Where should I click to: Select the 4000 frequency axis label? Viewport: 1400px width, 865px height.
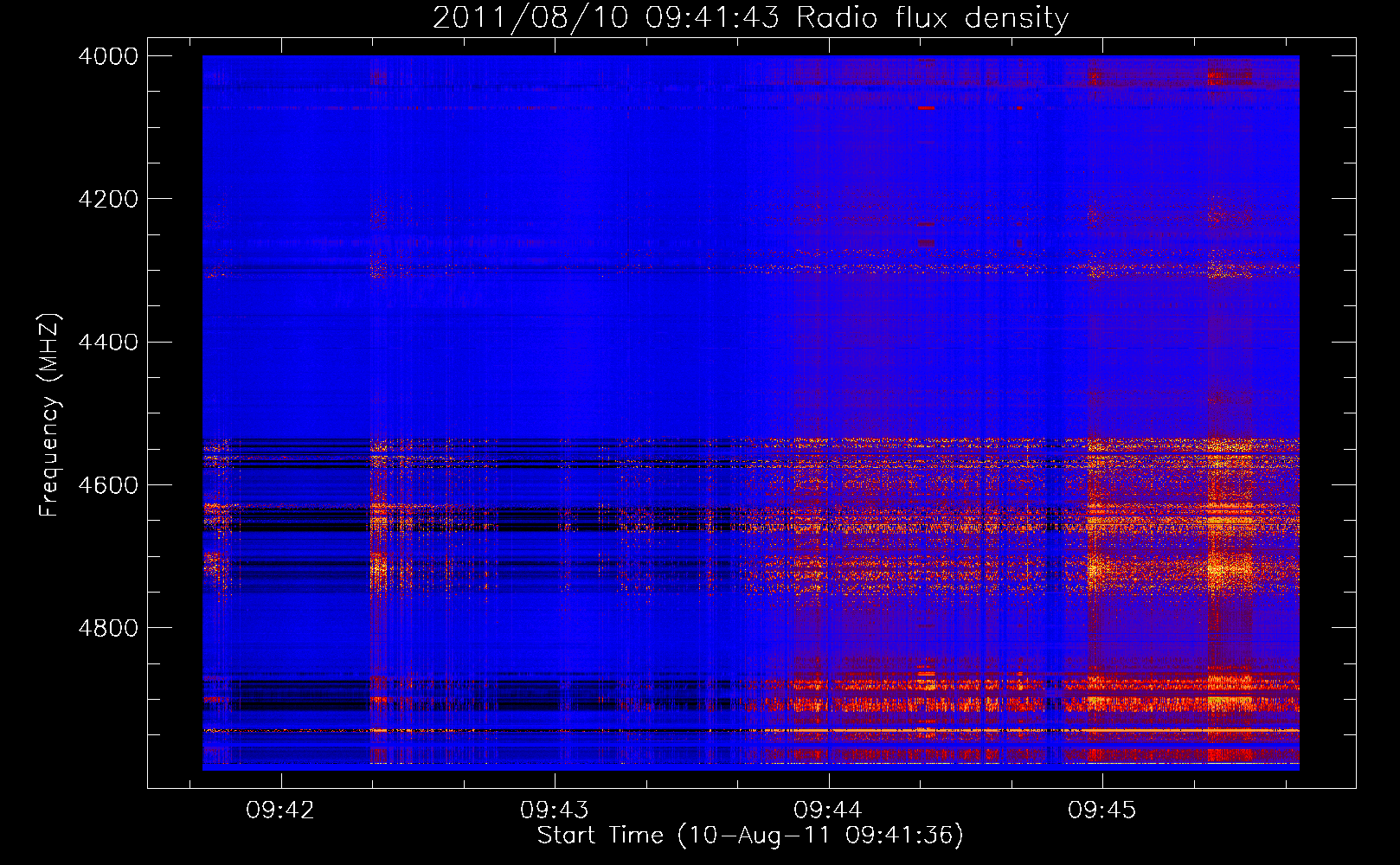click(107, 56)
